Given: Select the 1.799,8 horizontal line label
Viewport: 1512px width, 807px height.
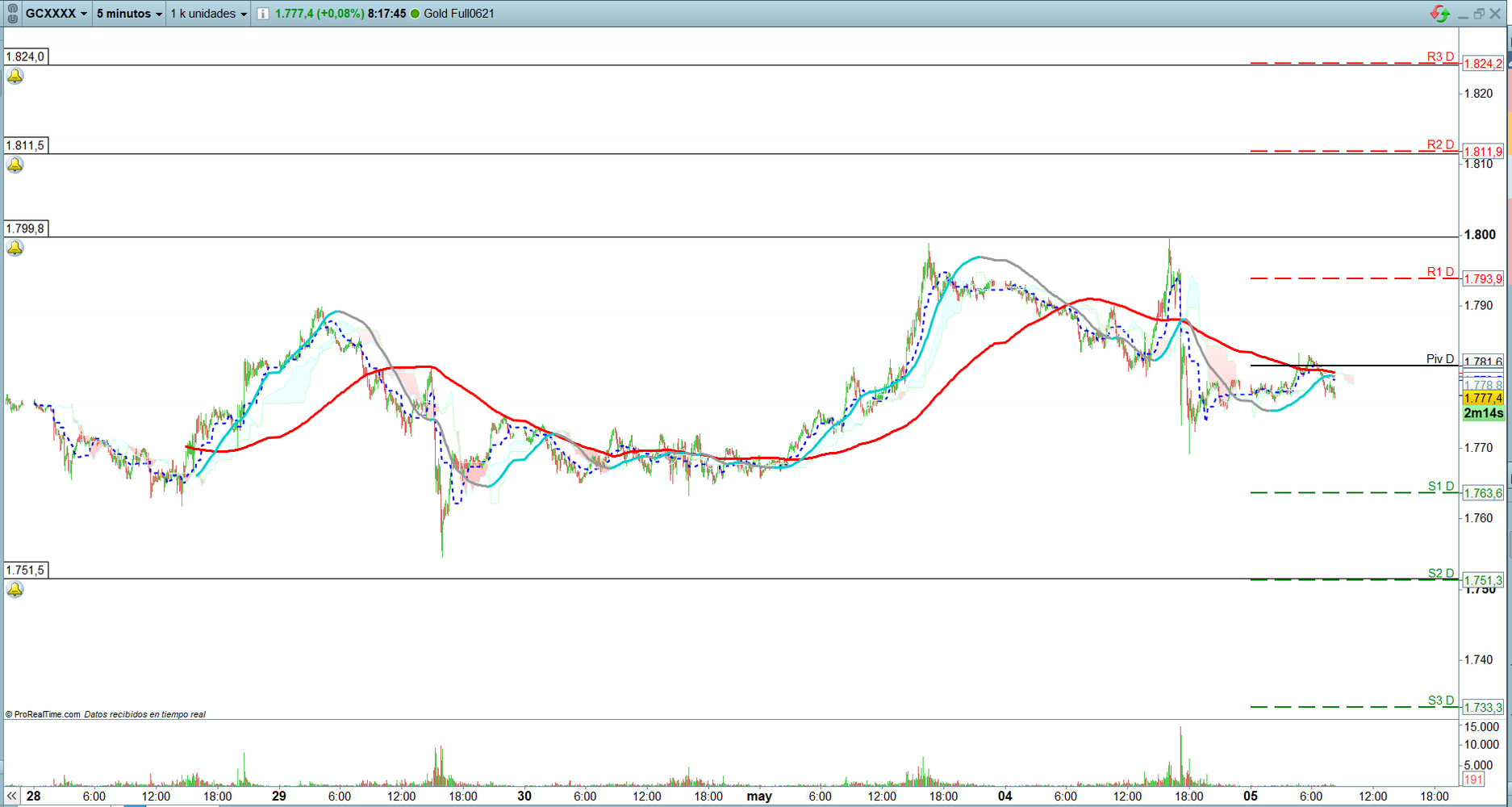Looking at the screenshot, I should [26, 228].
